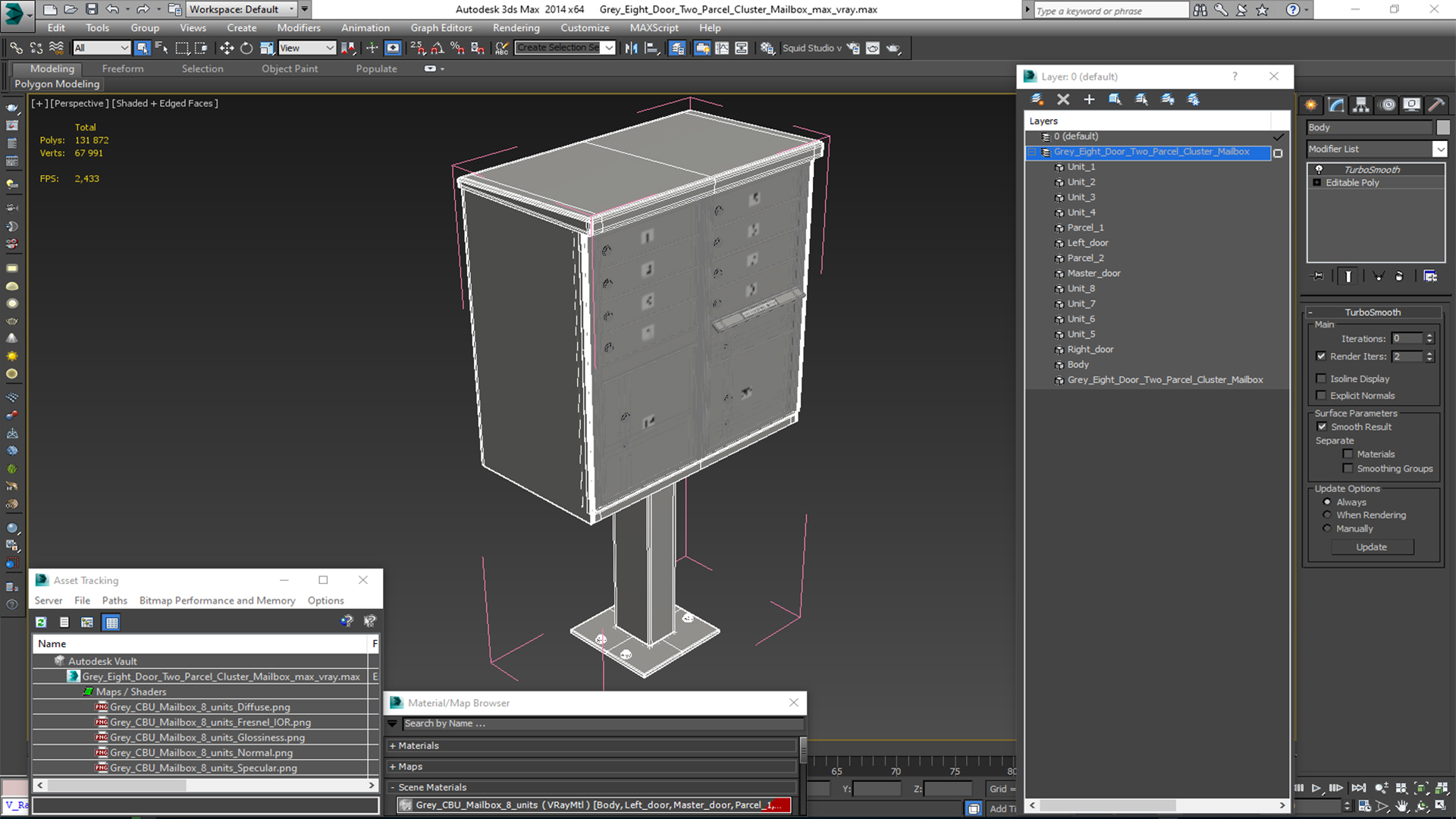Open the MAXScript menu

pyautogui.click(x=654, y=28)
